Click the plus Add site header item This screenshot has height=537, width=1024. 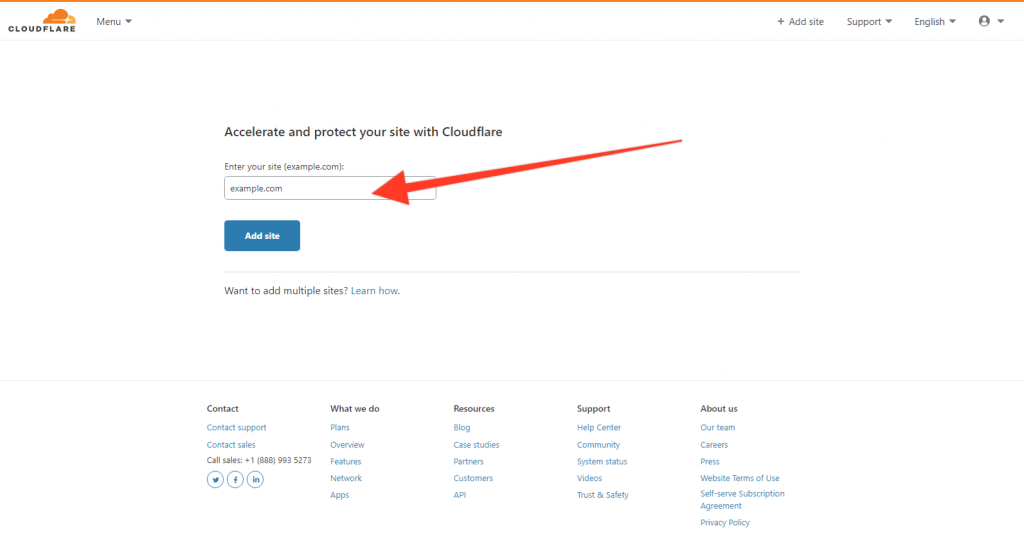[x=800, y=22]
